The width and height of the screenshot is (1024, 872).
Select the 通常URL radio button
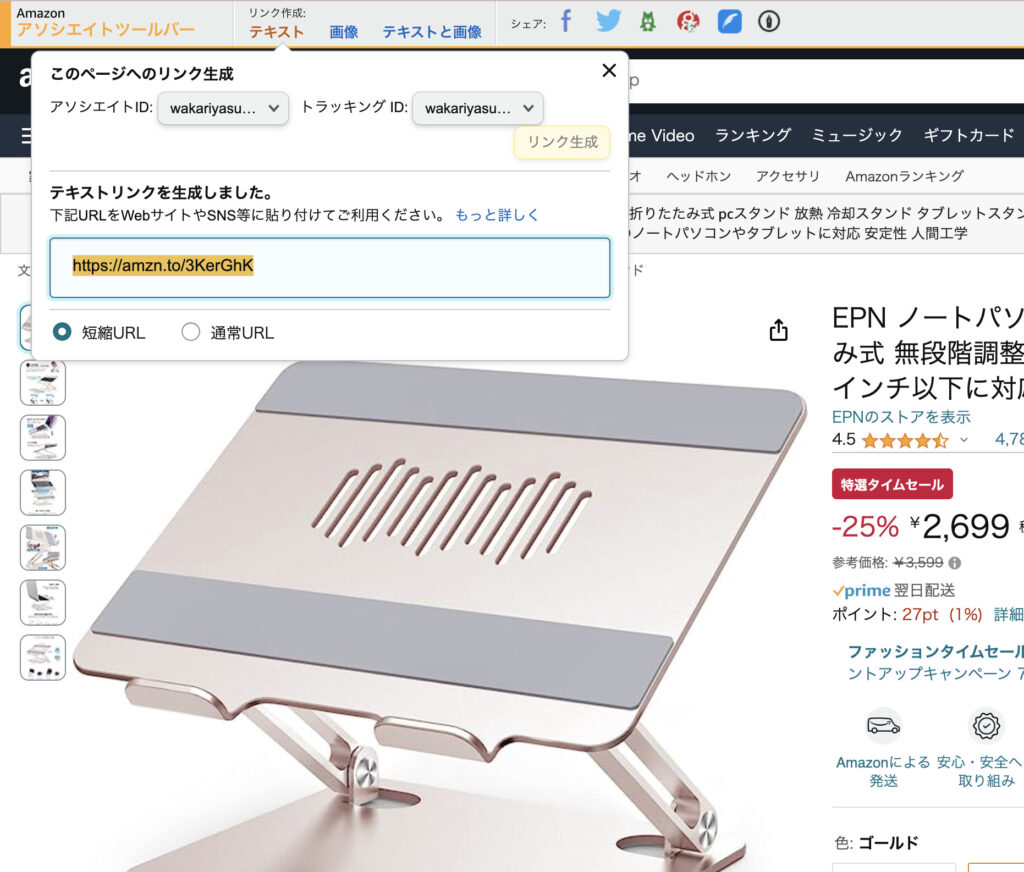point(191,332)
